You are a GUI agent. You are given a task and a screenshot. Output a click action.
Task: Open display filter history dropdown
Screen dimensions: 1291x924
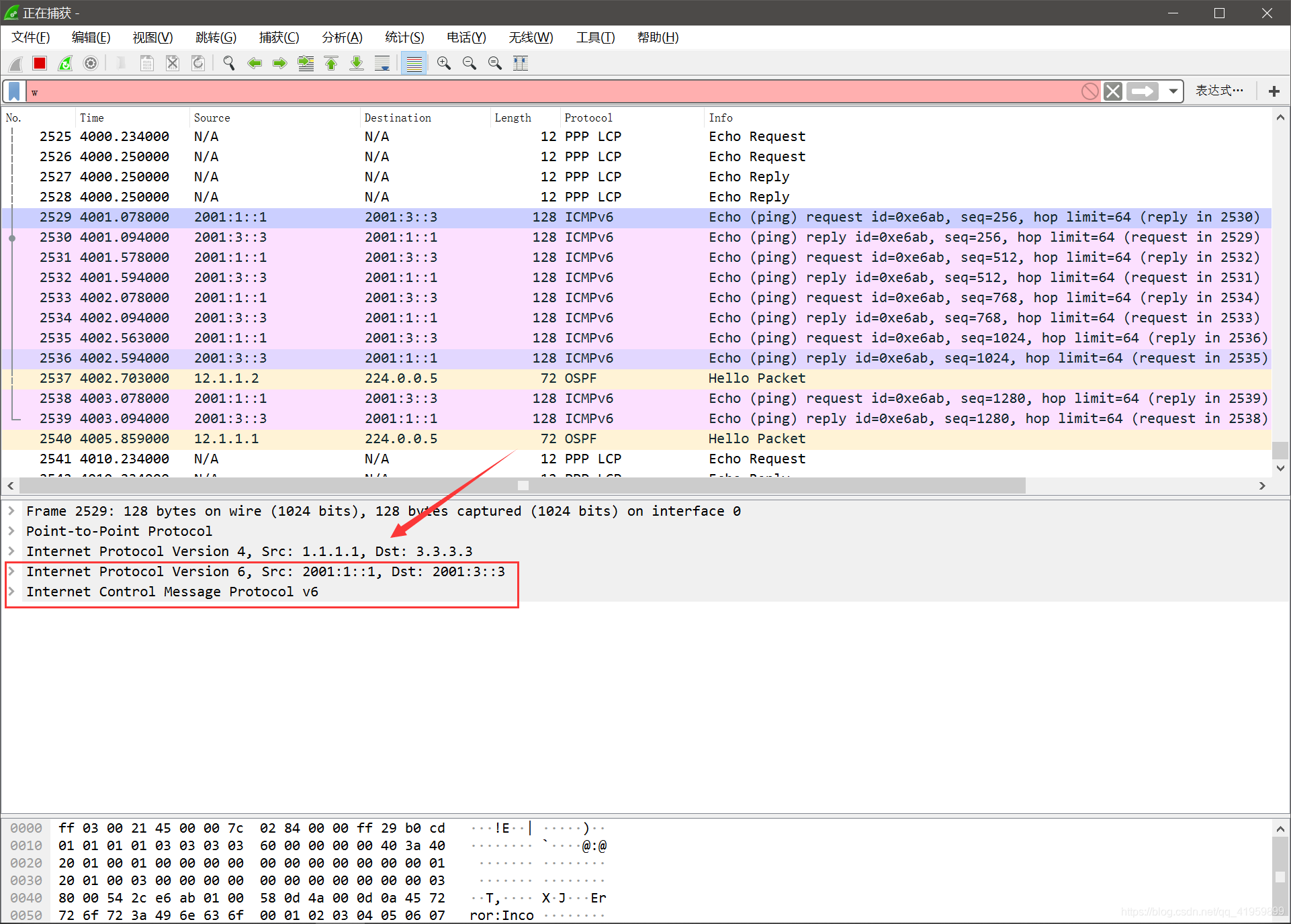click(x=1173, y=91)
